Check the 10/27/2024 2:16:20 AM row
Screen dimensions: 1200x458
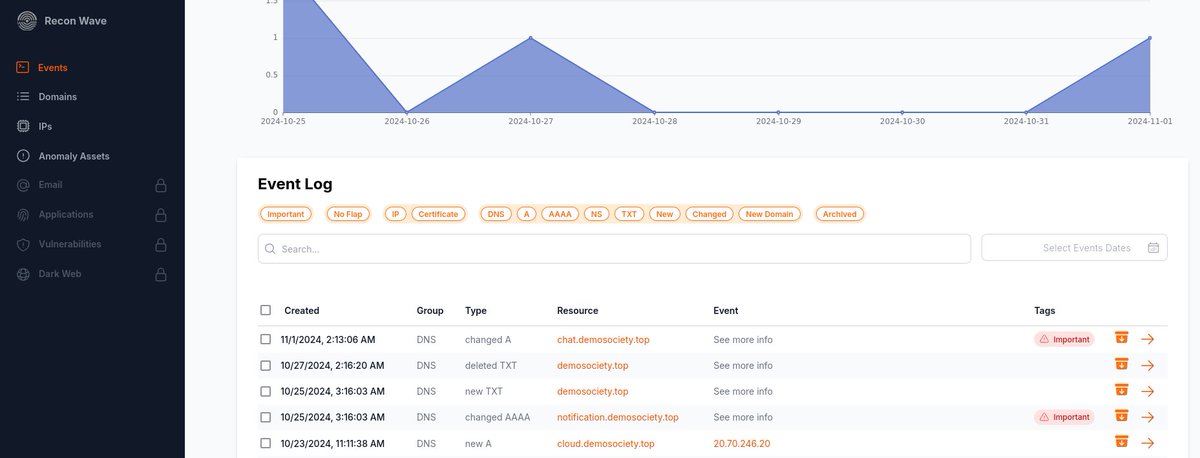point(265,365)
